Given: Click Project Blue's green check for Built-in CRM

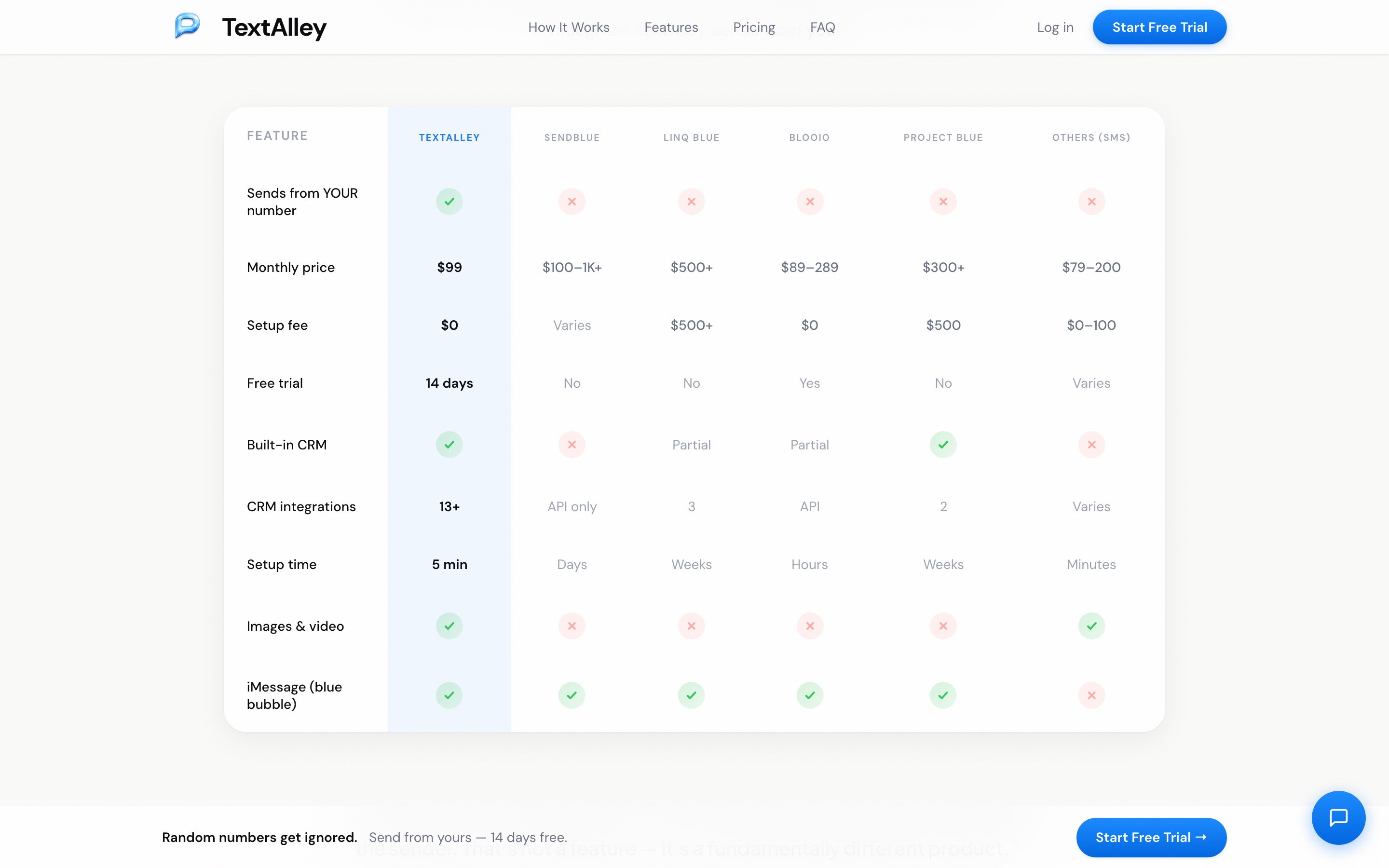Looking at the screenshot, I should pyautogui.click(x=943, y=444).
